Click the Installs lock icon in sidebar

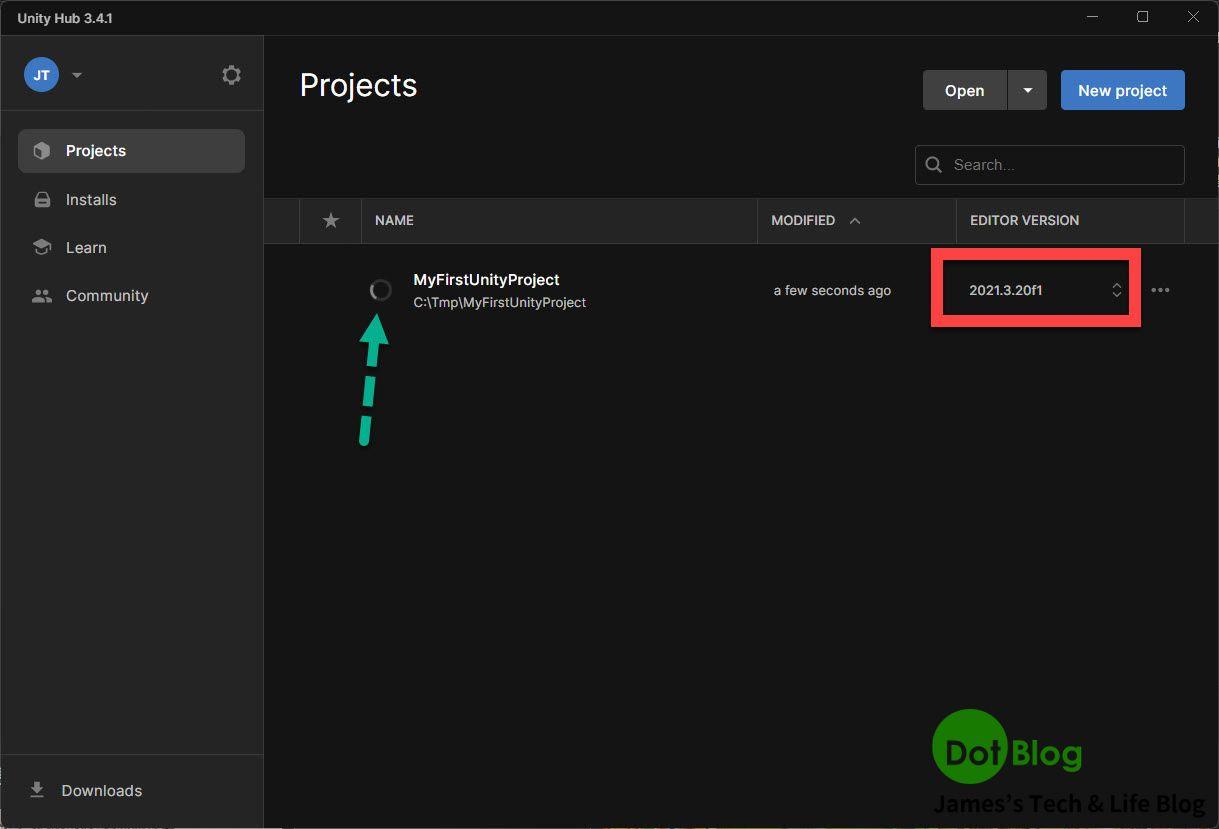[42, 200]
